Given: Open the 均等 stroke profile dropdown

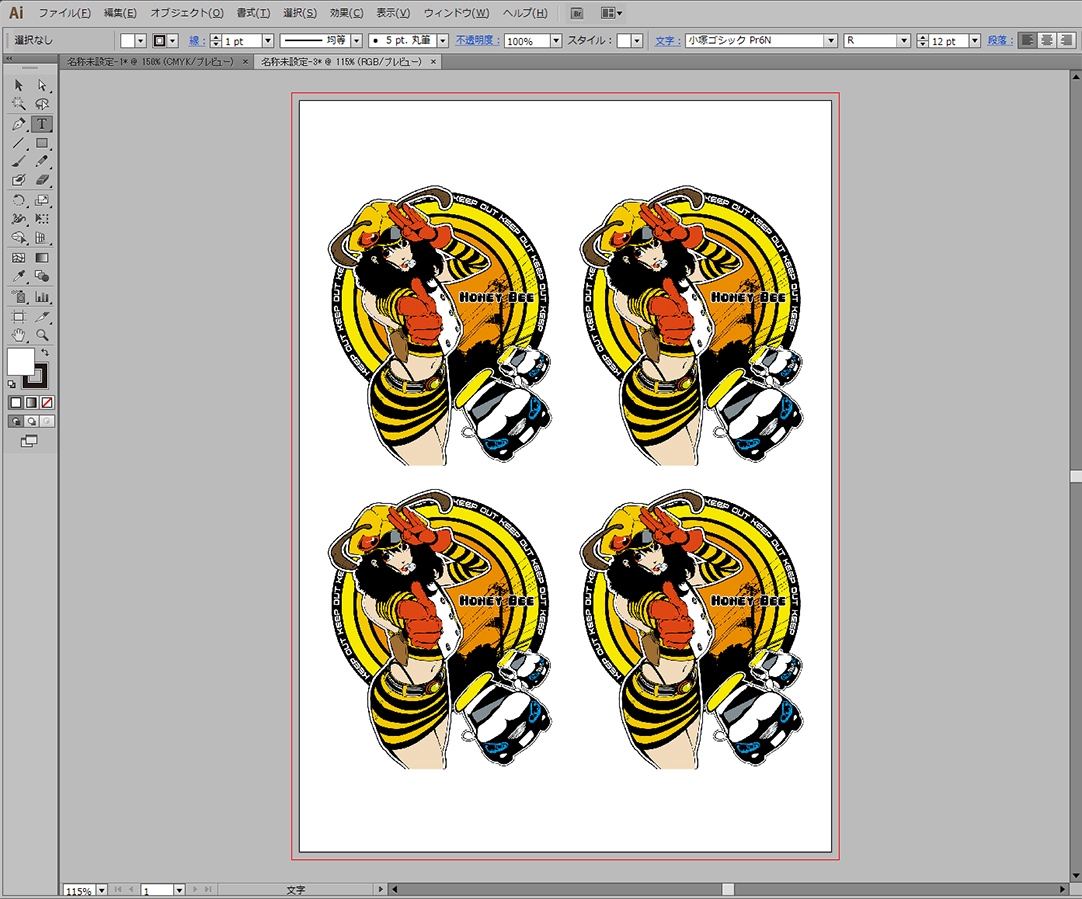Looking at the screenshot, I should tap(357, 41).
